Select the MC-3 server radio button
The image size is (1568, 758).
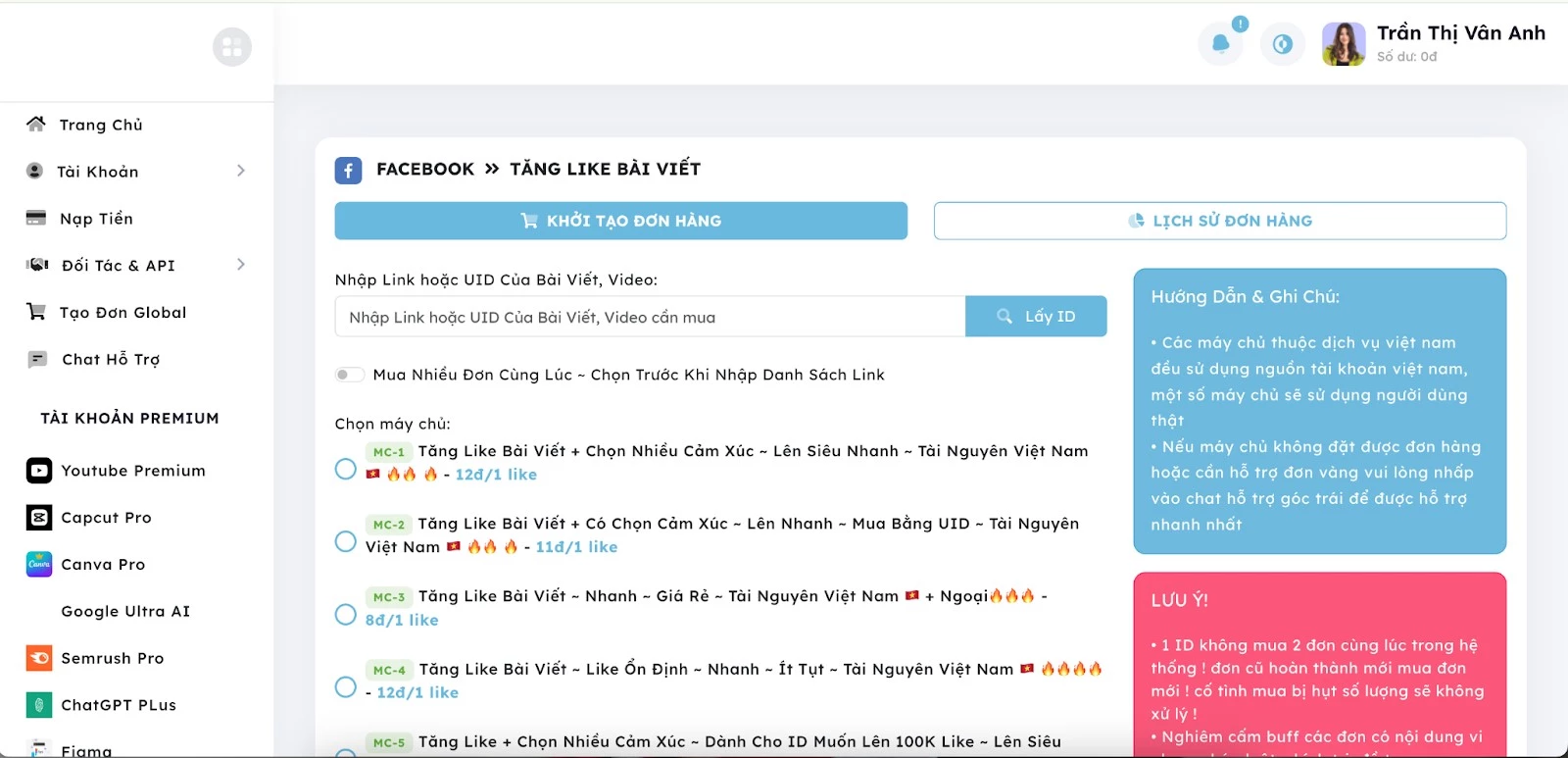point(346,615)
